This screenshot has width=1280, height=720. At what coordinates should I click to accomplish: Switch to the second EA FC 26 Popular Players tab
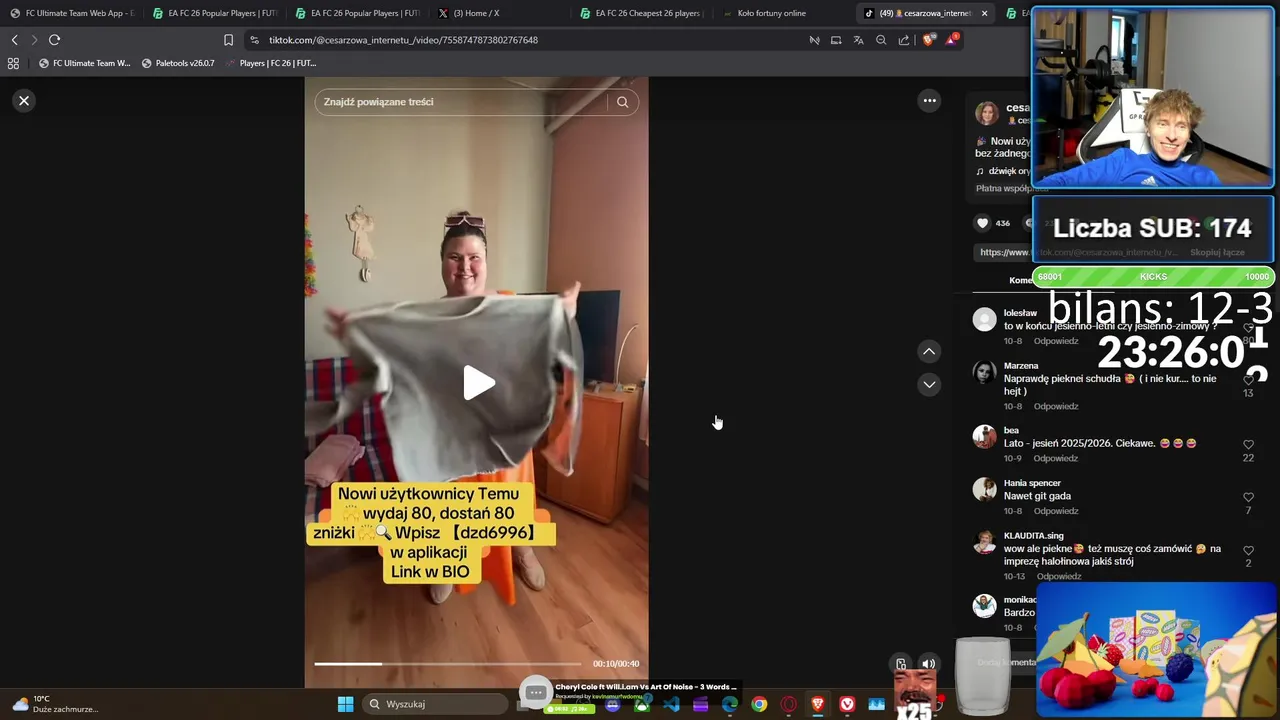pos(357,13)
